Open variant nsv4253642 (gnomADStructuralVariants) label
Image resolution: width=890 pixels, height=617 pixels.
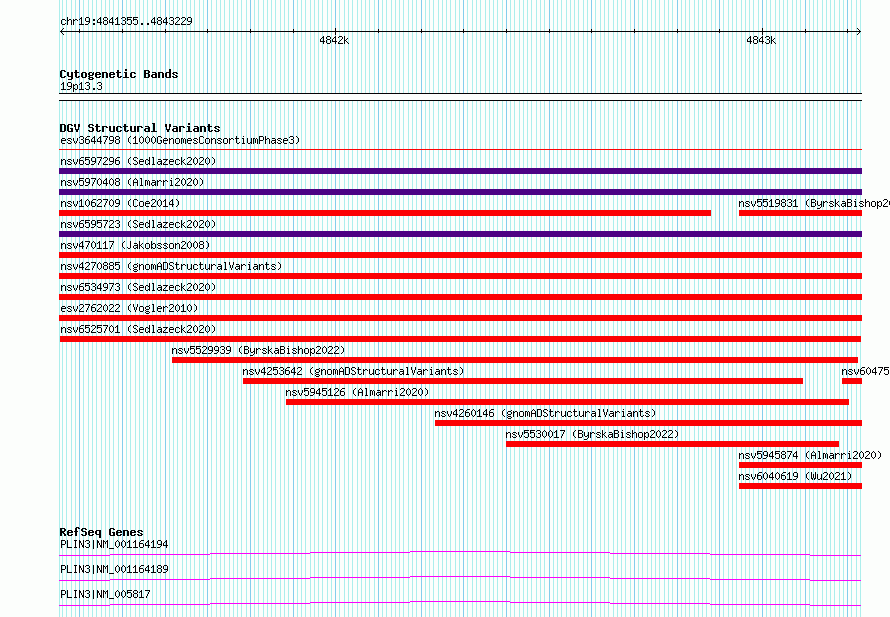tap(353, 371)
